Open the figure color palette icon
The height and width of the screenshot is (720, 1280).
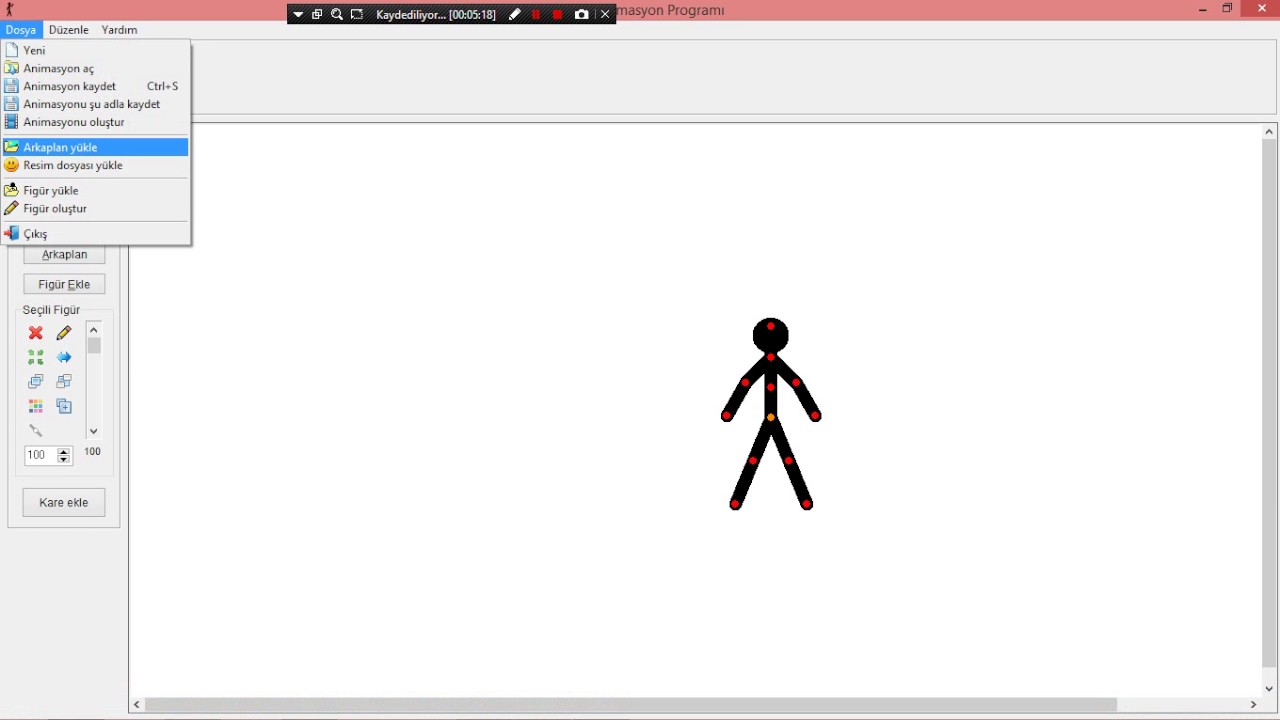(x=36, y=406)
